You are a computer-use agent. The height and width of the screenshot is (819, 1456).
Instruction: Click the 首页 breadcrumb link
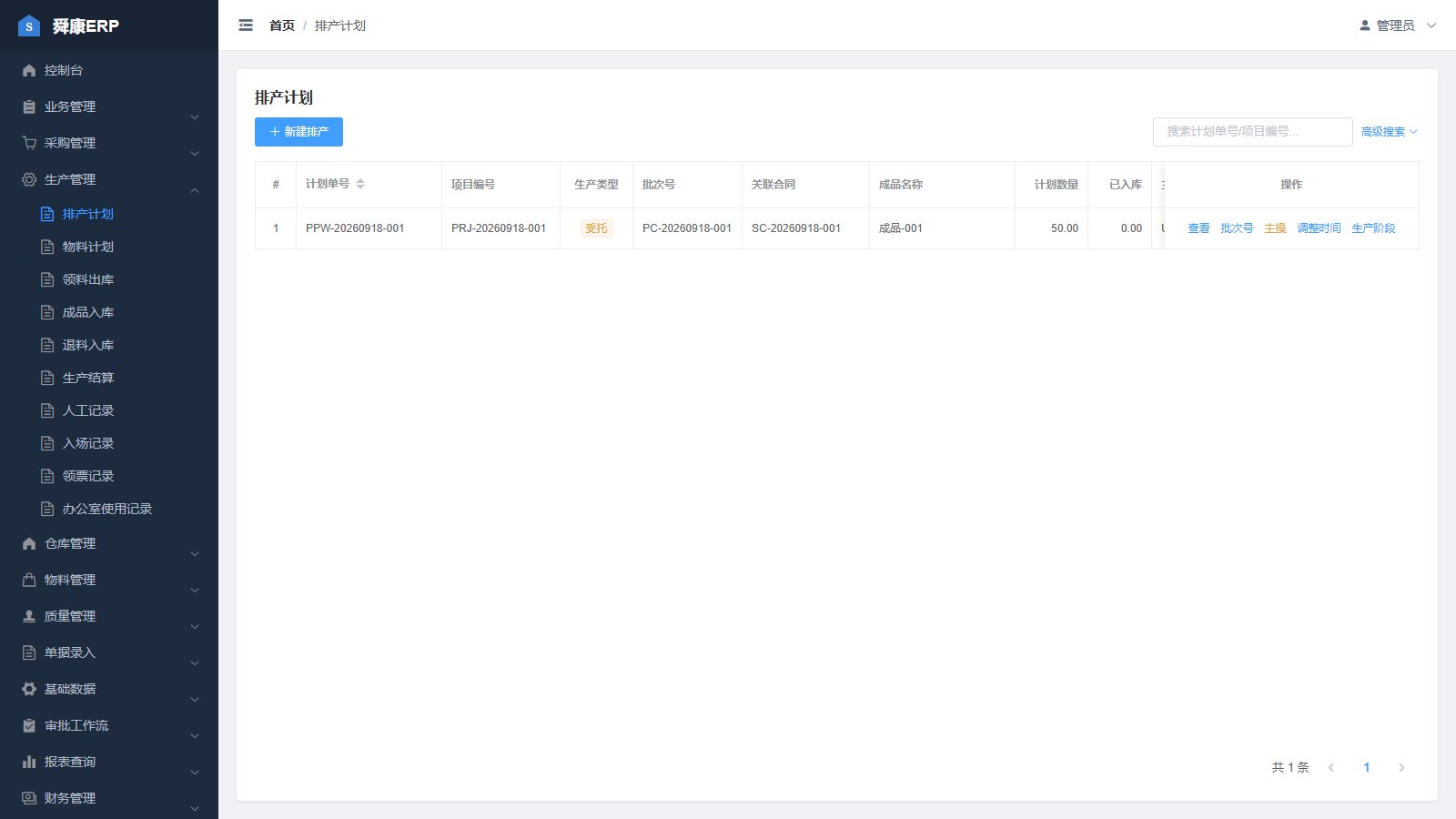tap(282, 25)
